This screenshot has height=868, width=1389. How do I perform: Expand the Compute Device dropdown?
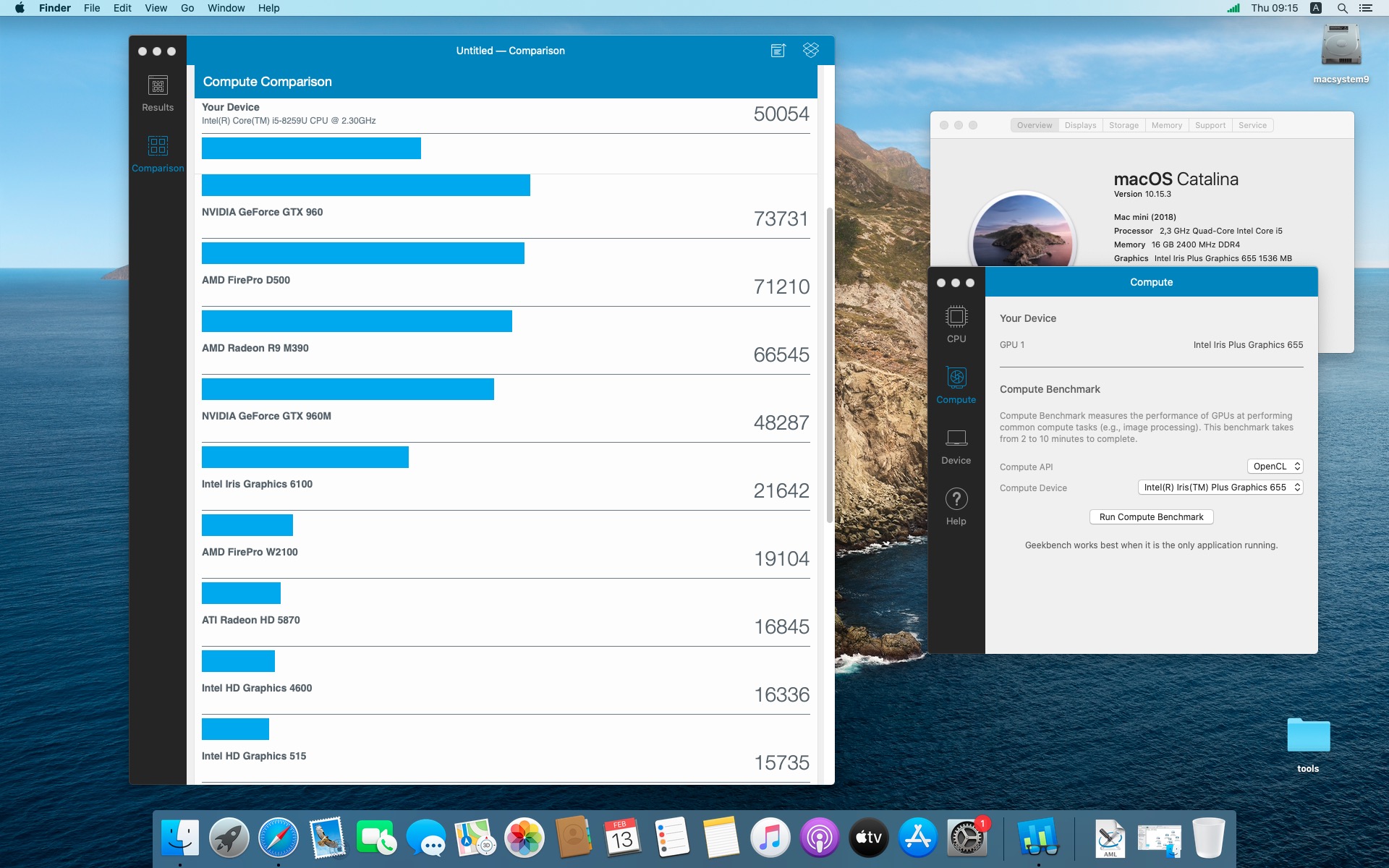(1220, 488)
